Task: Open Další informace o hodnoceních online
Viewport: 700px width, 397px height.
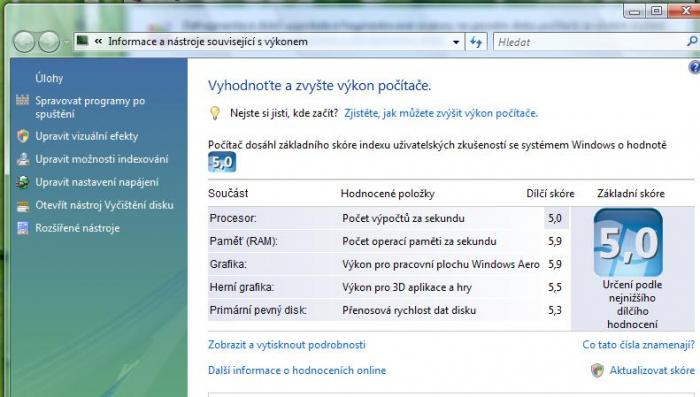Action: click(297, 370)
